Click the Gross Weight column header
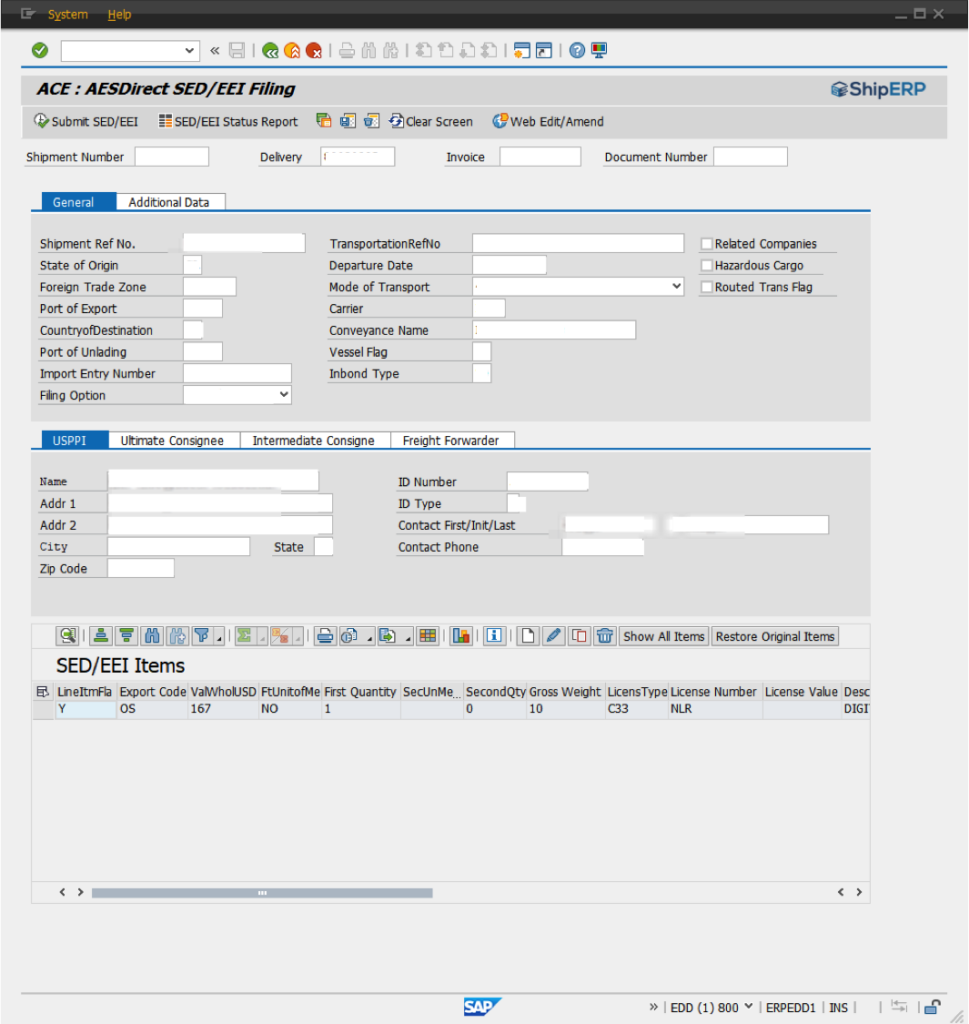This screenshot has width=969, height=1024. [565, 692]
